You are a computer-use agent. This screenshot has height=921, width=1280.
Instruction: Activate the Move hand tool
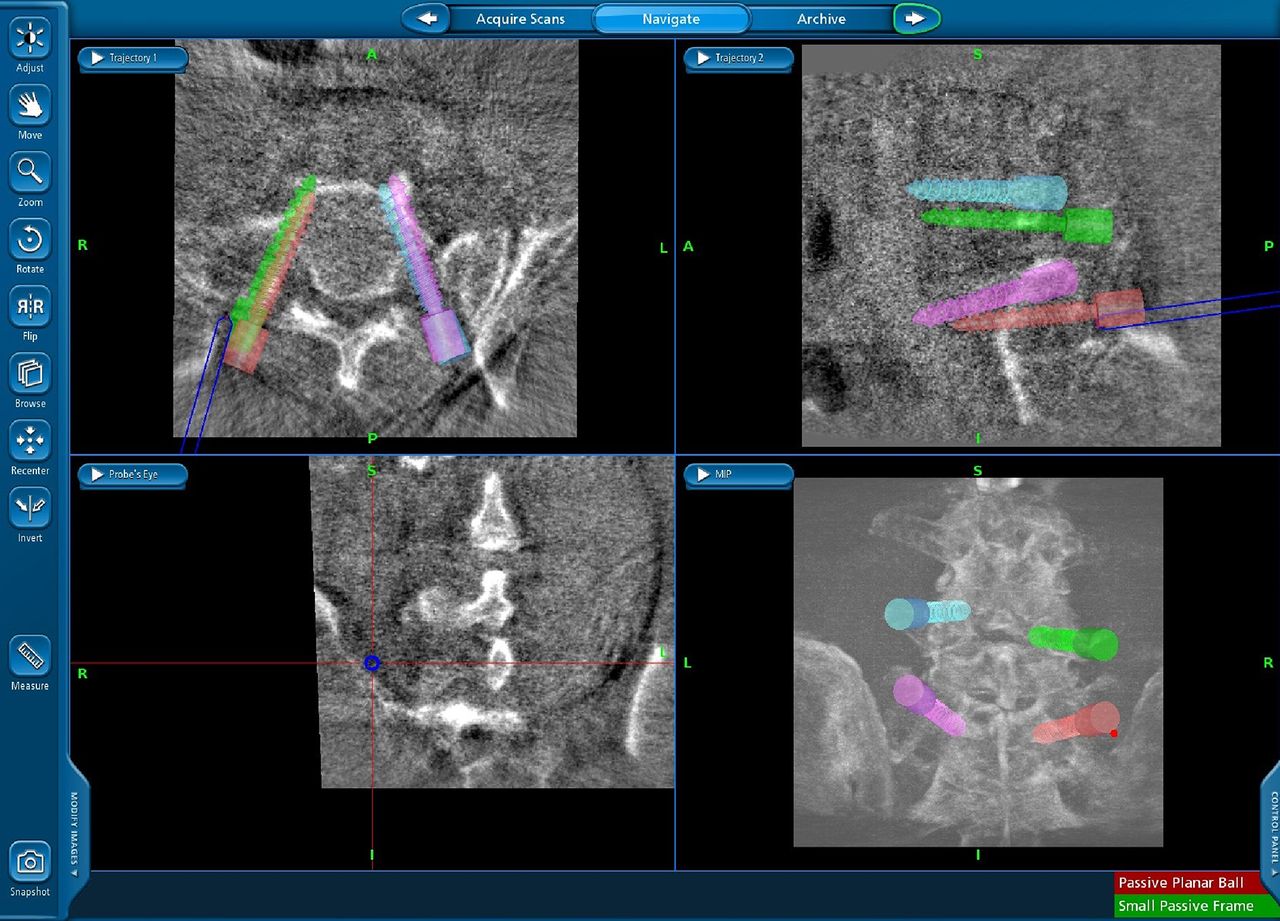click(x=30, y=106)
